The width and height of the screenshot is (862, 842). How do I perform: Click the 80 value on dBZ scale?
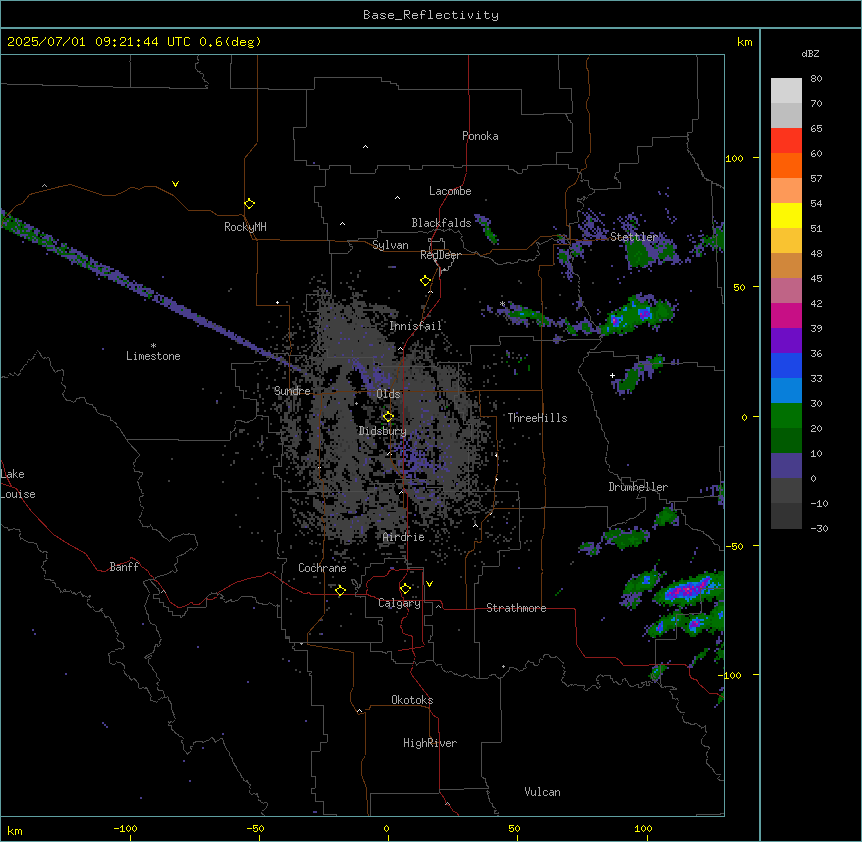point(816,79)
